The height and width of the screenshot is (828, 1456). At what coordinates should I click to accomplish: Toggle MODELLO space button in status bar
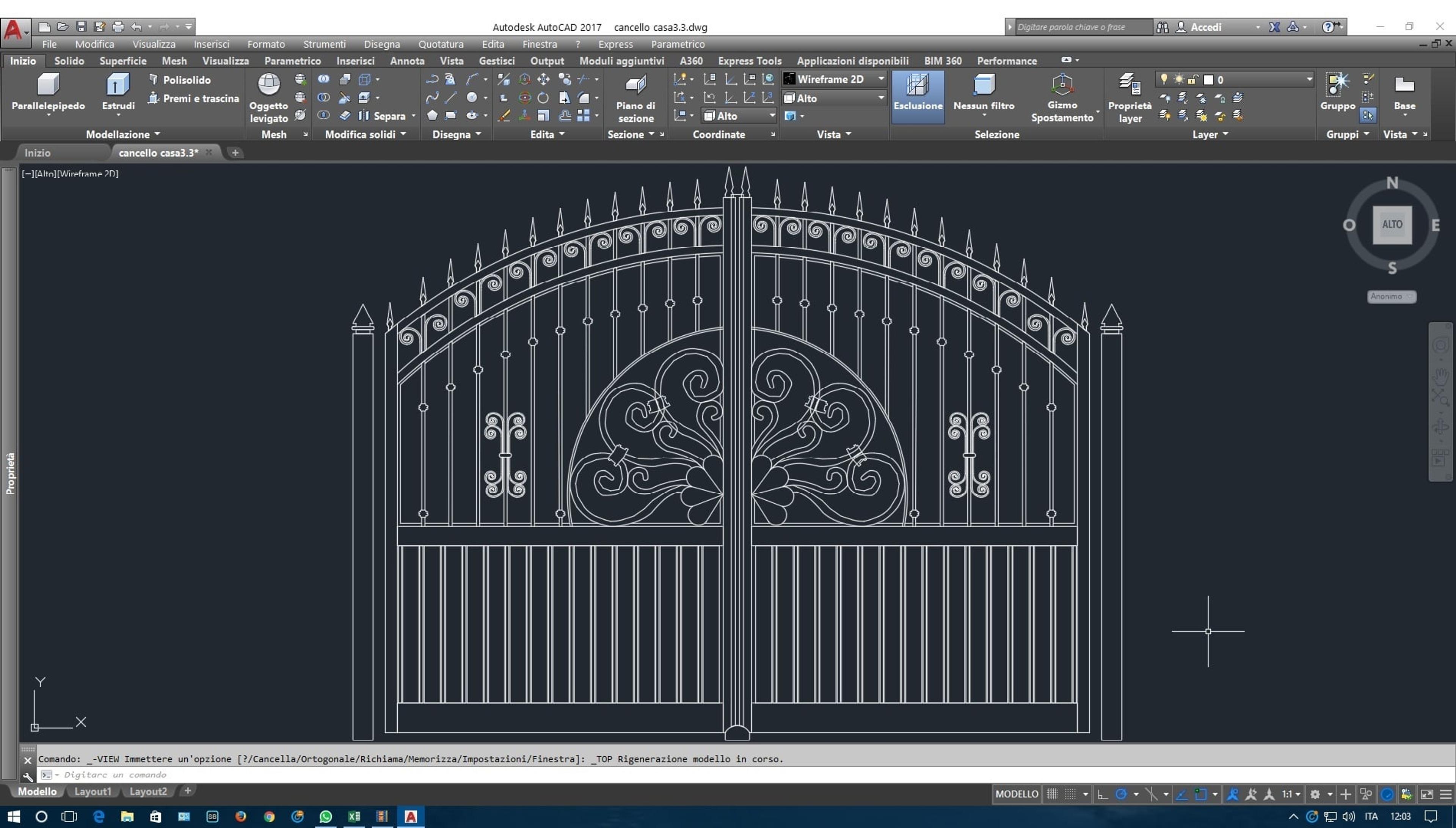click(x=1017, y=794)
